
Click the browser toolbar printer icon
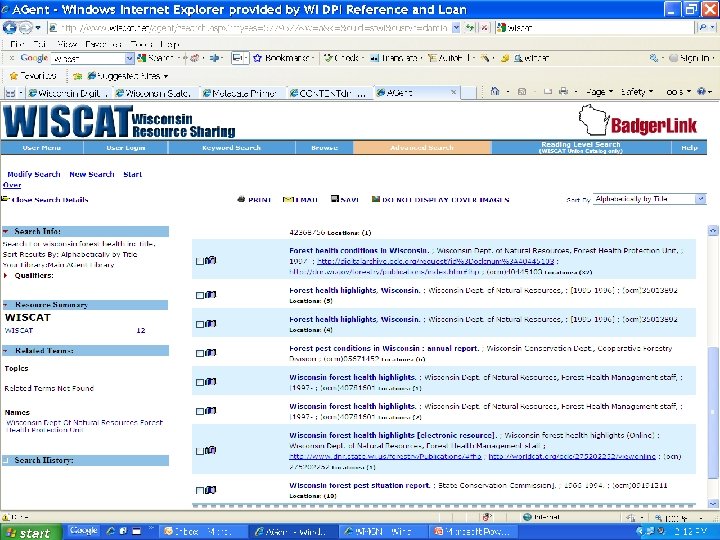coord(563,91)
